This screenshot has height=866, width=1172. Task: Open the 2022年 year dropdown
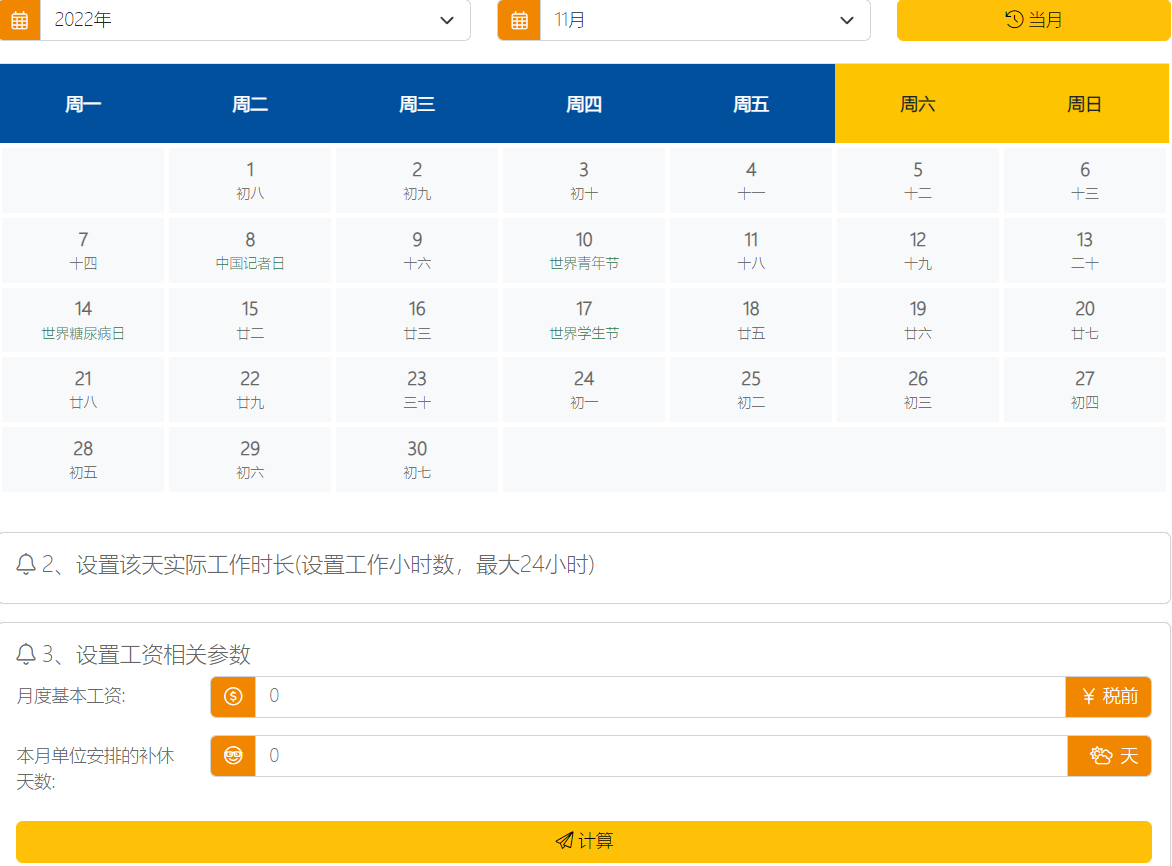255,20
